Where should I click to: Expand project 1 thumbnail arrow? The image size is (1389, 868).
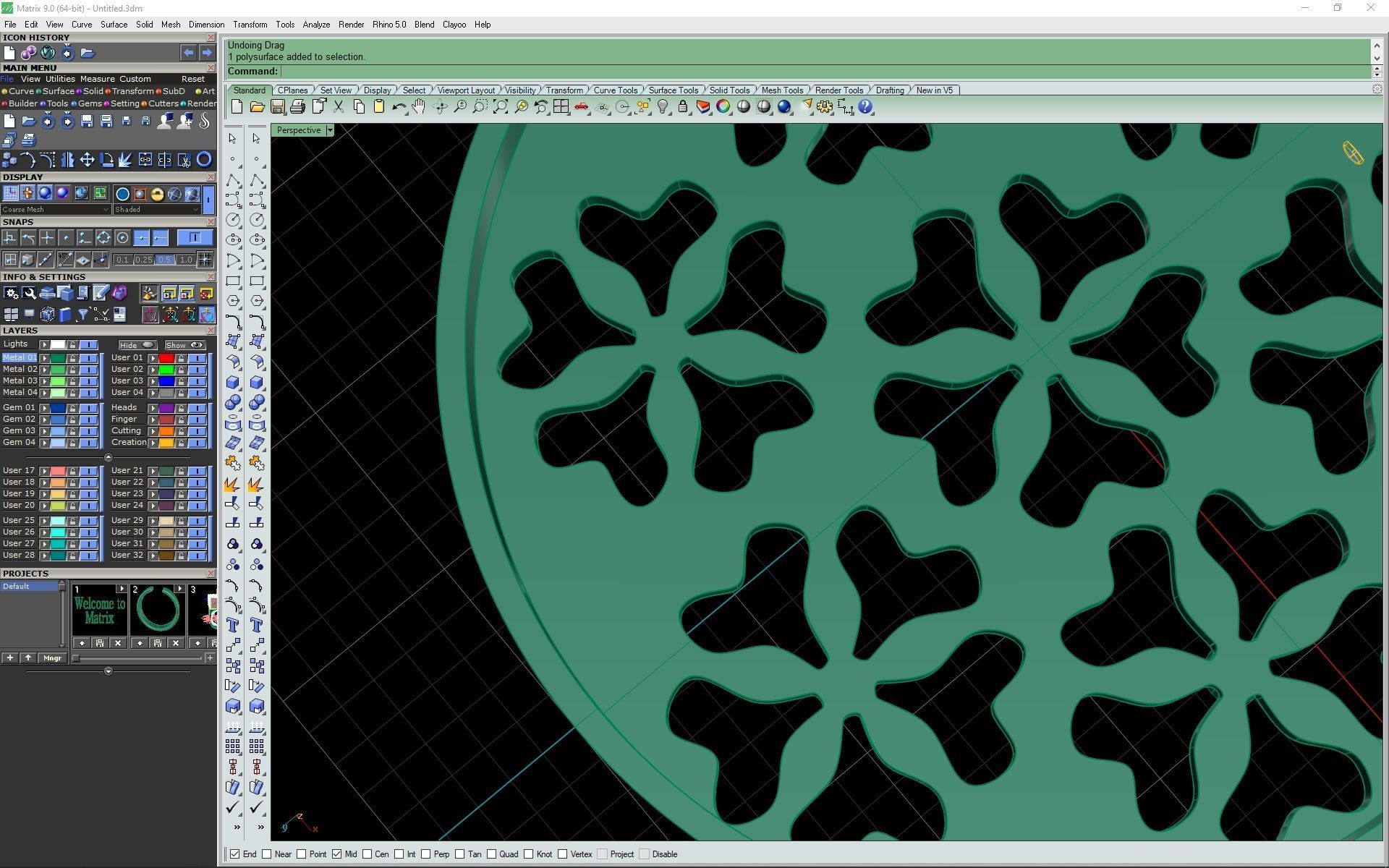[x=121, y=589]
